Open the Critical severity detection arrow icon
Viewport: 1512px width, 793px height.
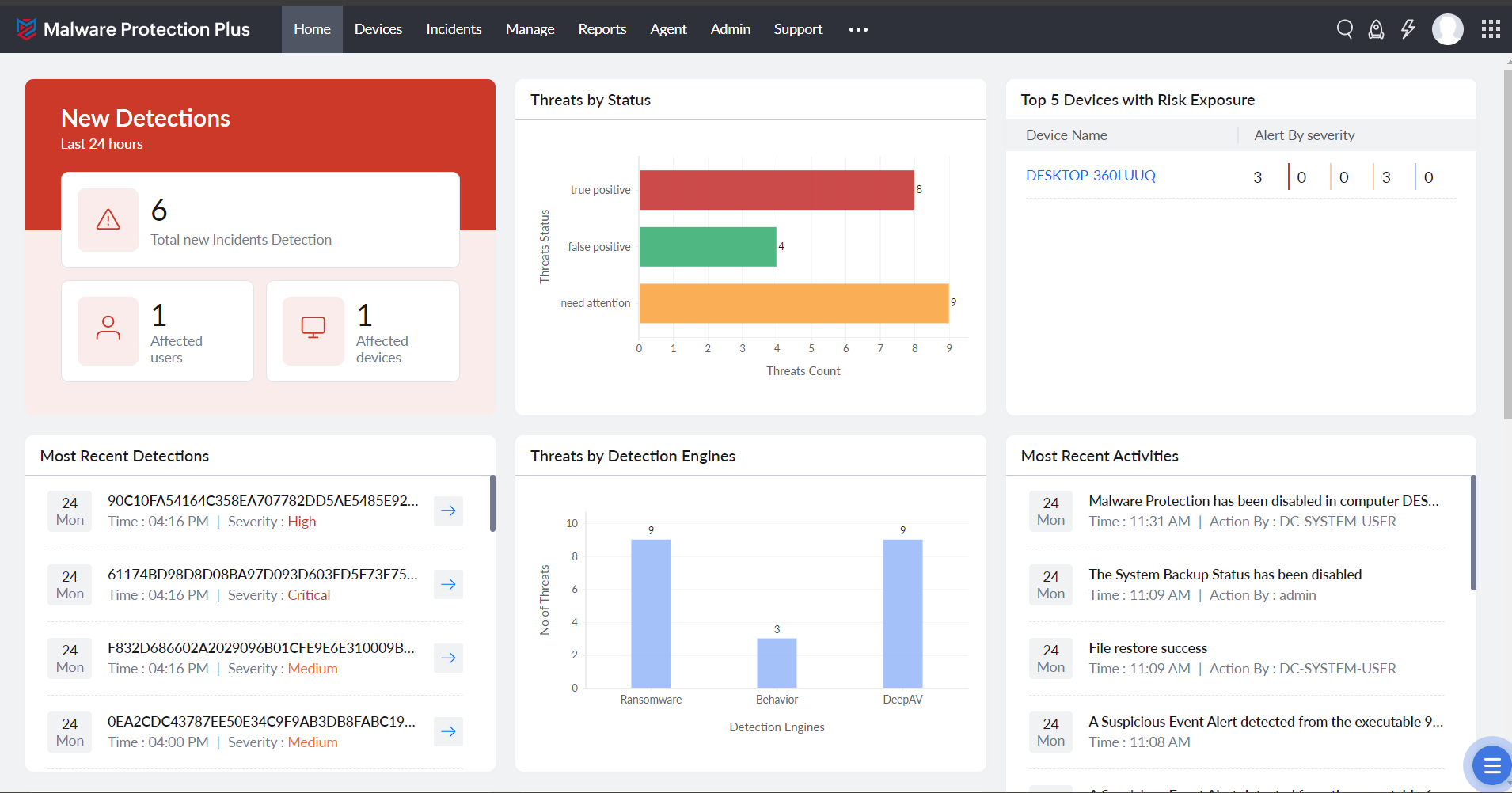[447, 584]
